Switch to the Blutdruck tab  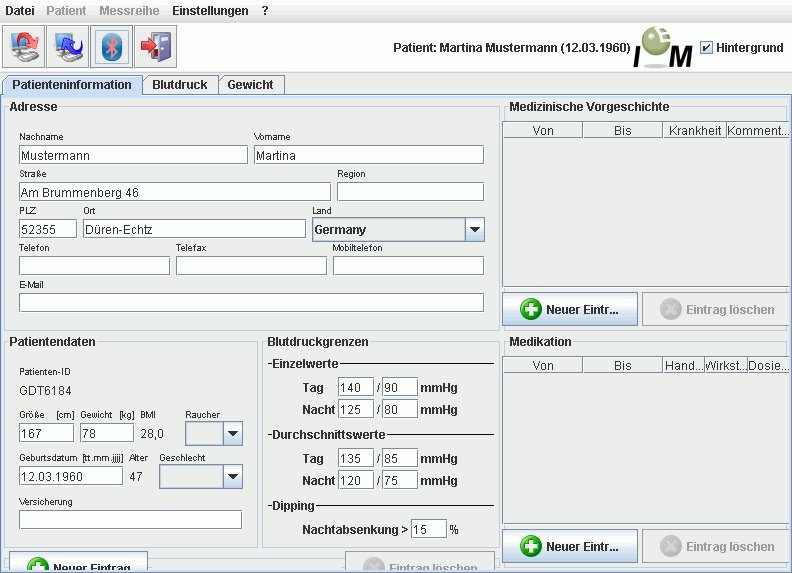(180, 84)
